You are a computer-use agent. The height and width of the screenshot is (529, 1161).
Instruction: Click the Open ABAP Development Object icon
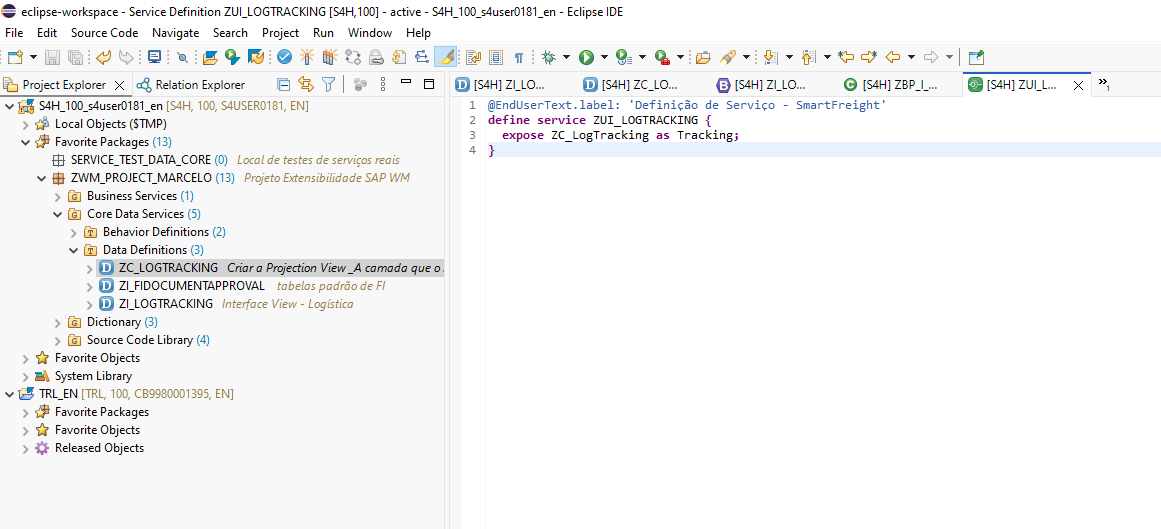tap(211, 57)
